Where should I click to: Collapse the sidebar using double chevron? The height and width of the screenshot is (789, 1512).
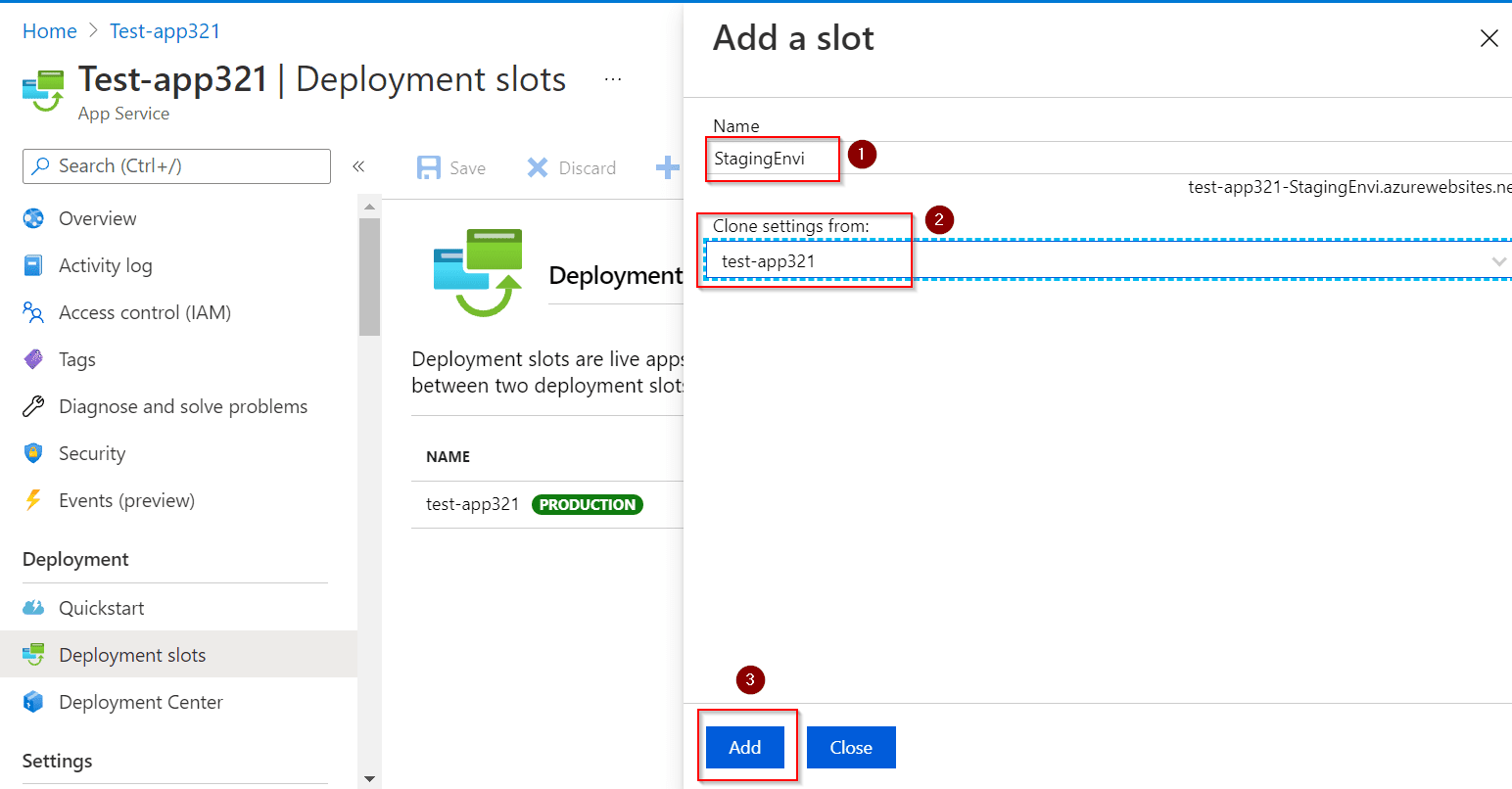click(x=358, y=166)
